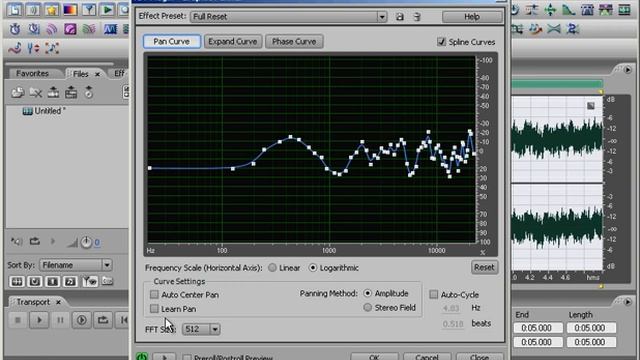Save the effect preset with disk icon
Image resolution: width=640 pixels, height=360 pixels.
pyautogui.click(x=400, y=17)
